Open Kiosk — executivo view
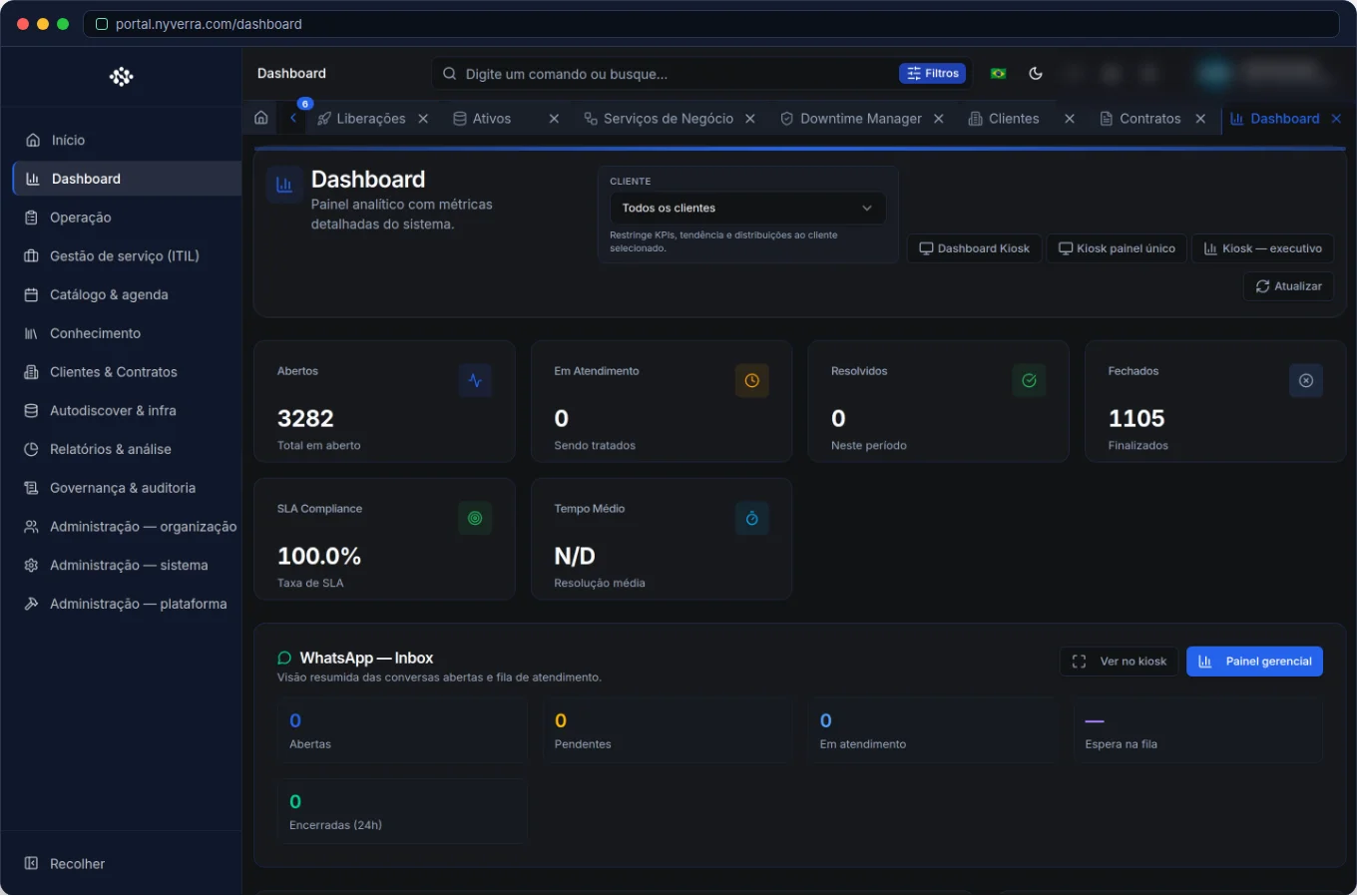Image resolution: width=1357 pixels, height=896 pixels. (x=1262, y=248)
